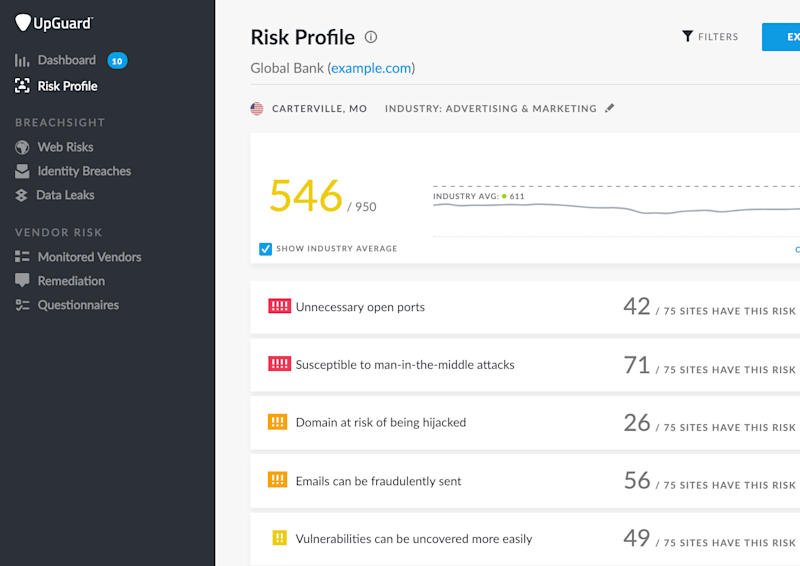Click the Dashboard notification badge showing 10
This screenshot has width=800, height=566.
[x=117, y=61]
